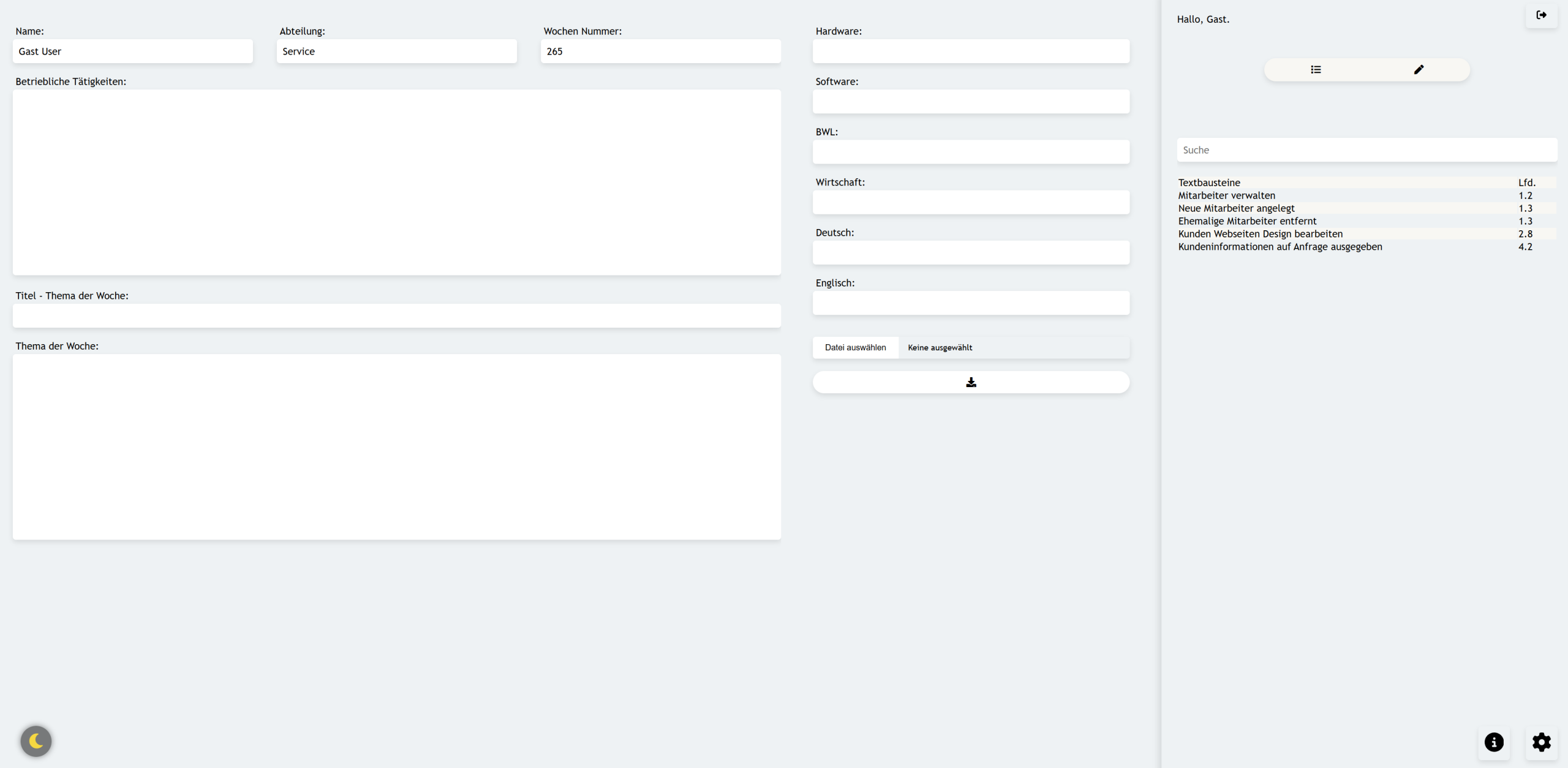
Task: Open settings gear icon
Action: point(1541,742)
